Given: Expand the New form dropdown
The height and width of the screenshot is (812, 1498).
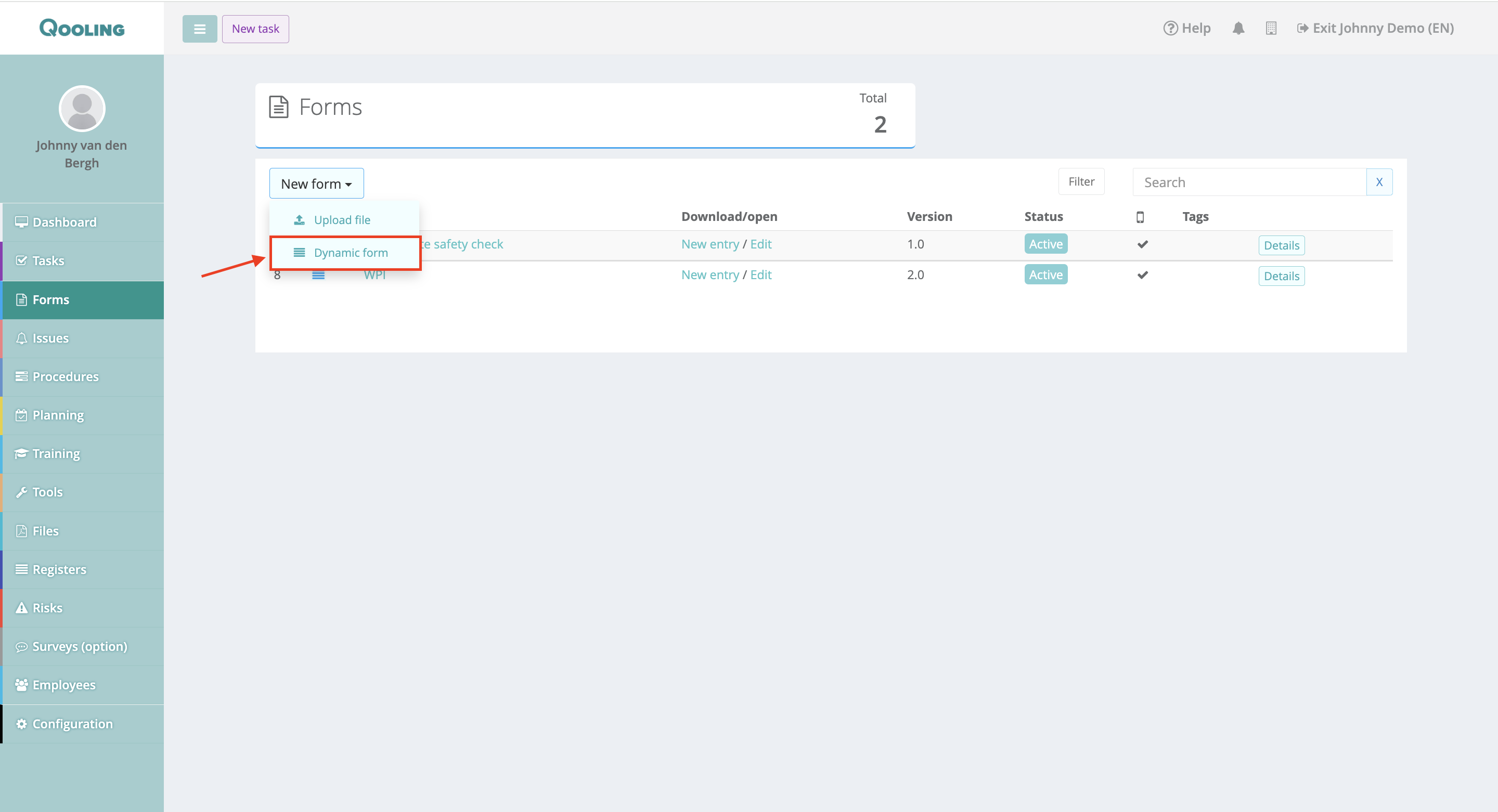Looking at the screenshot, I should point(316,184).
